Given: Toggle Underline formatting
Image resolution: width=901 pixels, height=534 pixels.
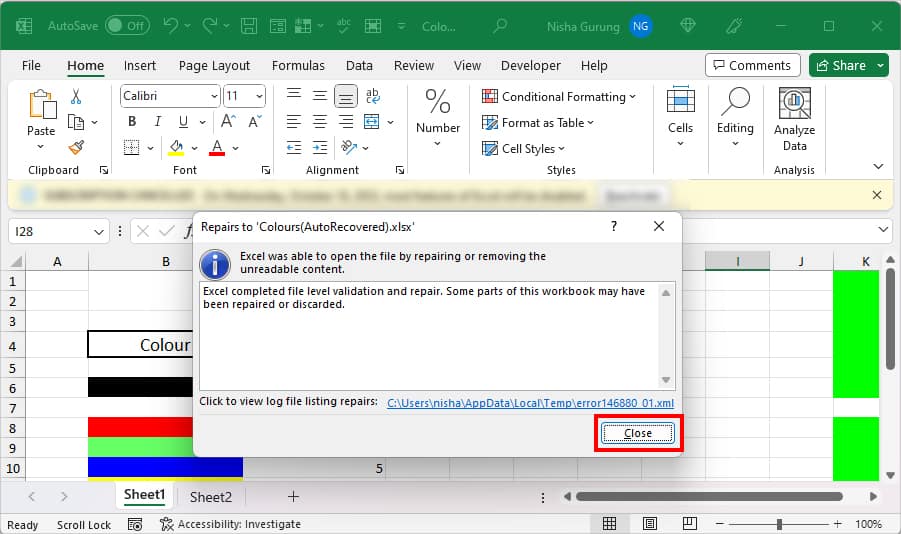Looking at the screenshot, I should click(x=183, y=121).
